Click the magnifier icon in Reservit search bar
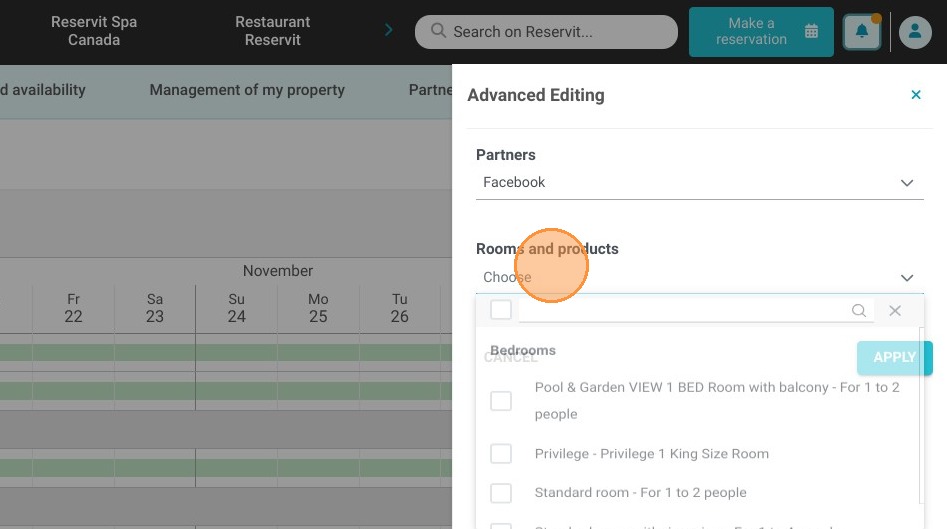 click(438, 31)
